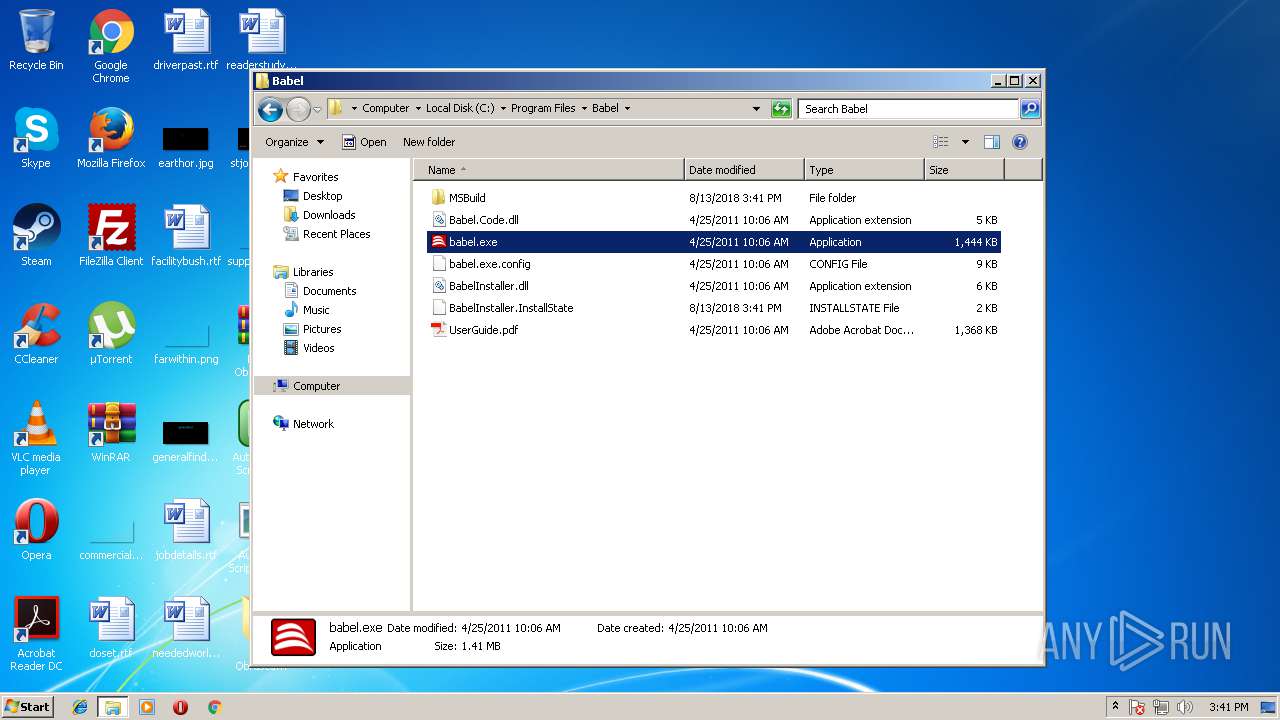Expand the Computer breadcrumb arrow

[x=418, y=109]
